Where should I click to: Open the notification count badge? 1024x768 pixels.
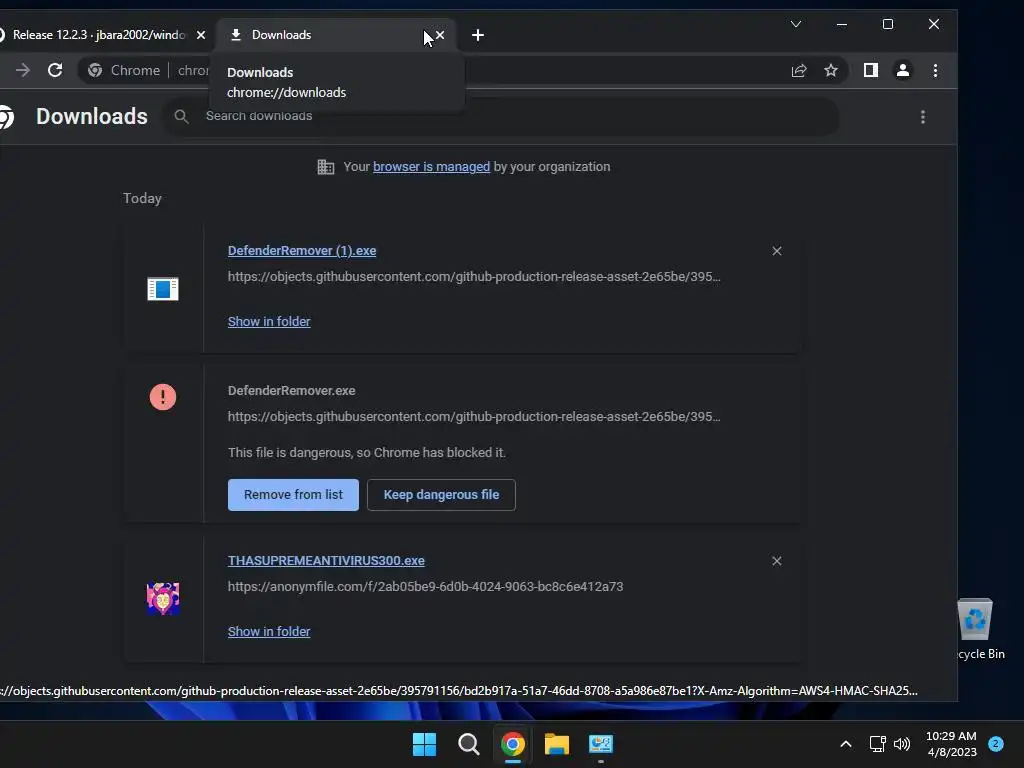coord(996,743)
